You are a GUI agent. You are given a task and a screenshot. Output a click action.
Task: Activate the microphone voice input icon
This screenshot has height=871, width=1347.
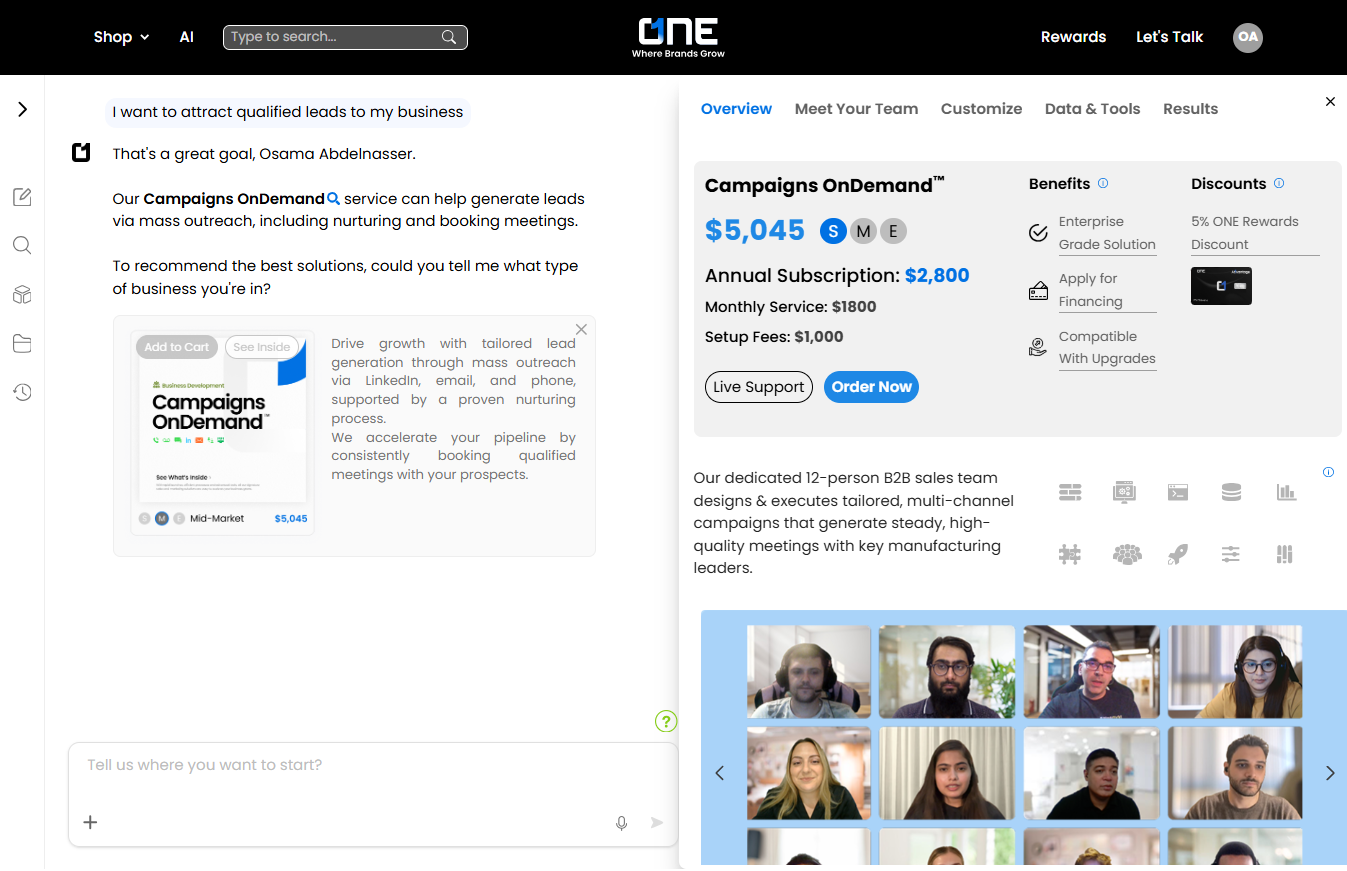pos(621,823)
